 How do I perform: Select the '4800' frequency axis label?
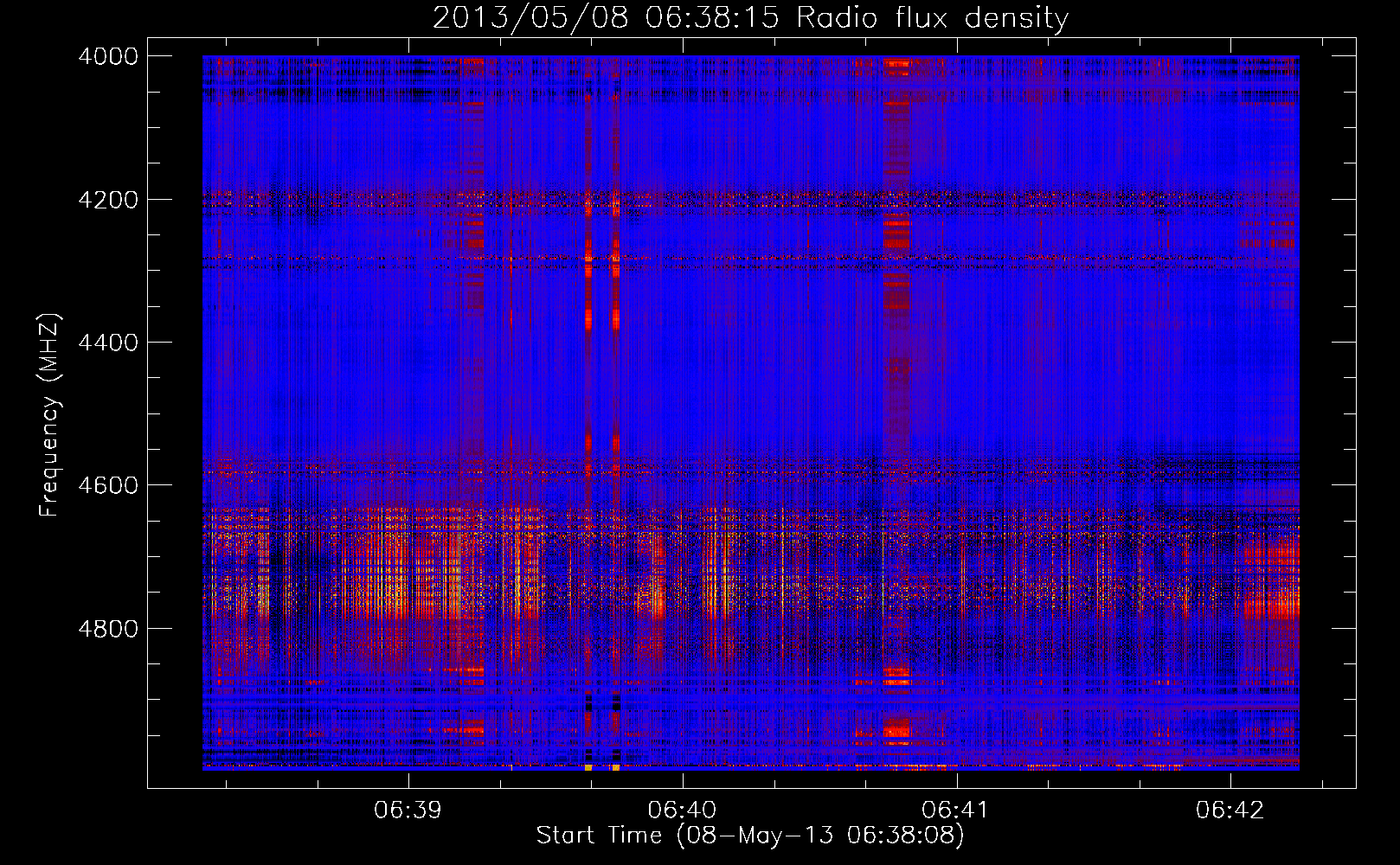108,629
